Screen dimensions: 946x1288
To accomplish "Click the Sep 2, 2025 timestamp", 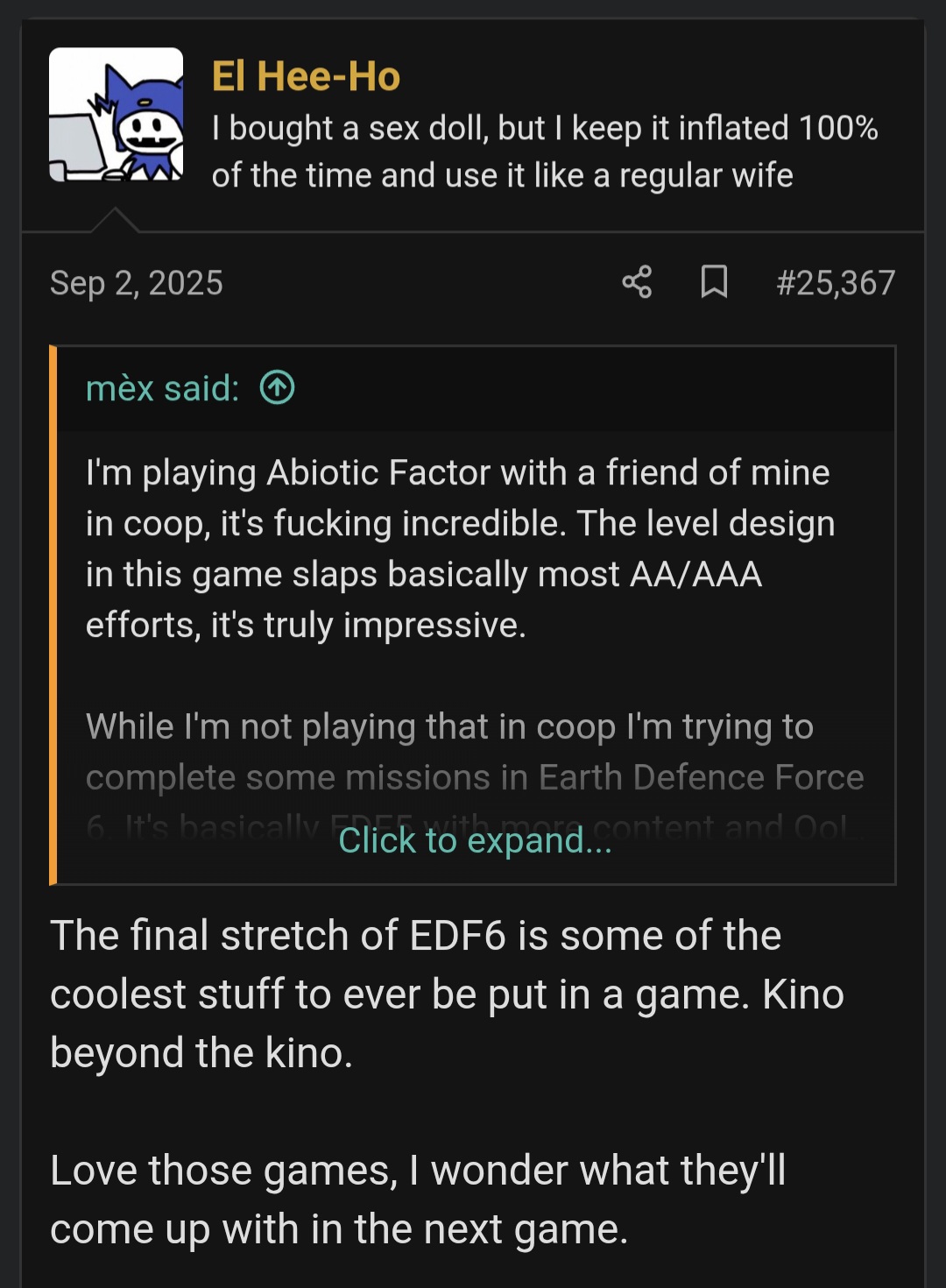I will [137, 283].
